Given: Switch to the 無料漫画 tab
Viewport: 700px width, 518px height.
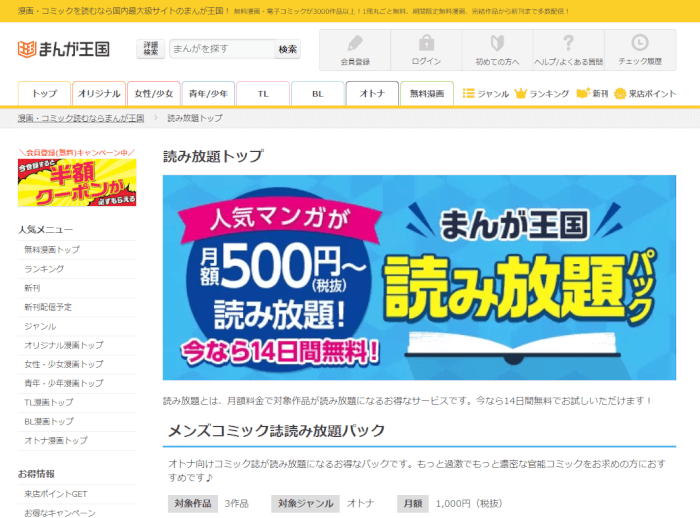Looking at the screenshot, I should coord(427,93).
